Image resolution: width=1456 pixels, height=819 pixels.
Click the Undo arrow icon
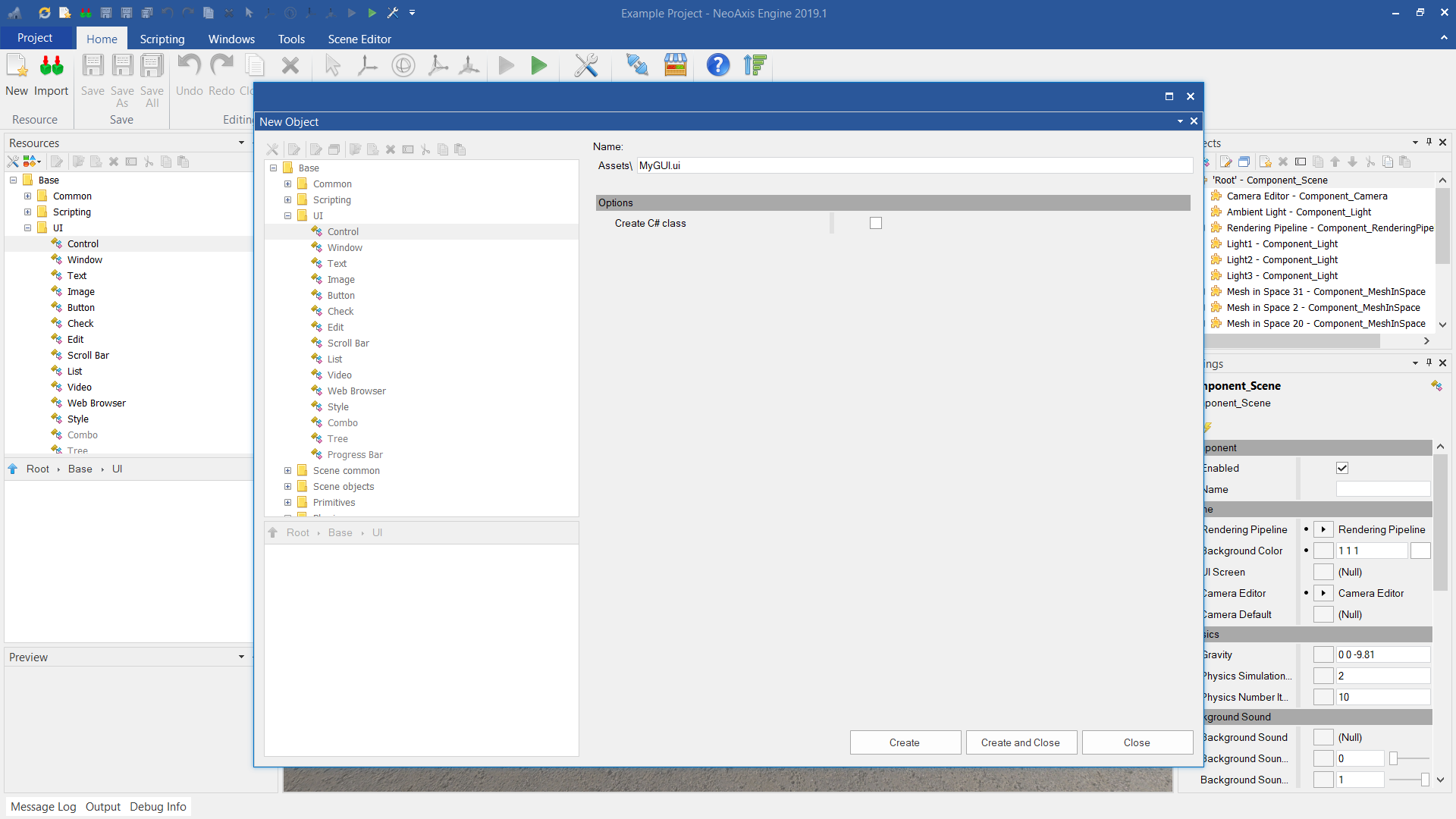[x=189, y=66]
